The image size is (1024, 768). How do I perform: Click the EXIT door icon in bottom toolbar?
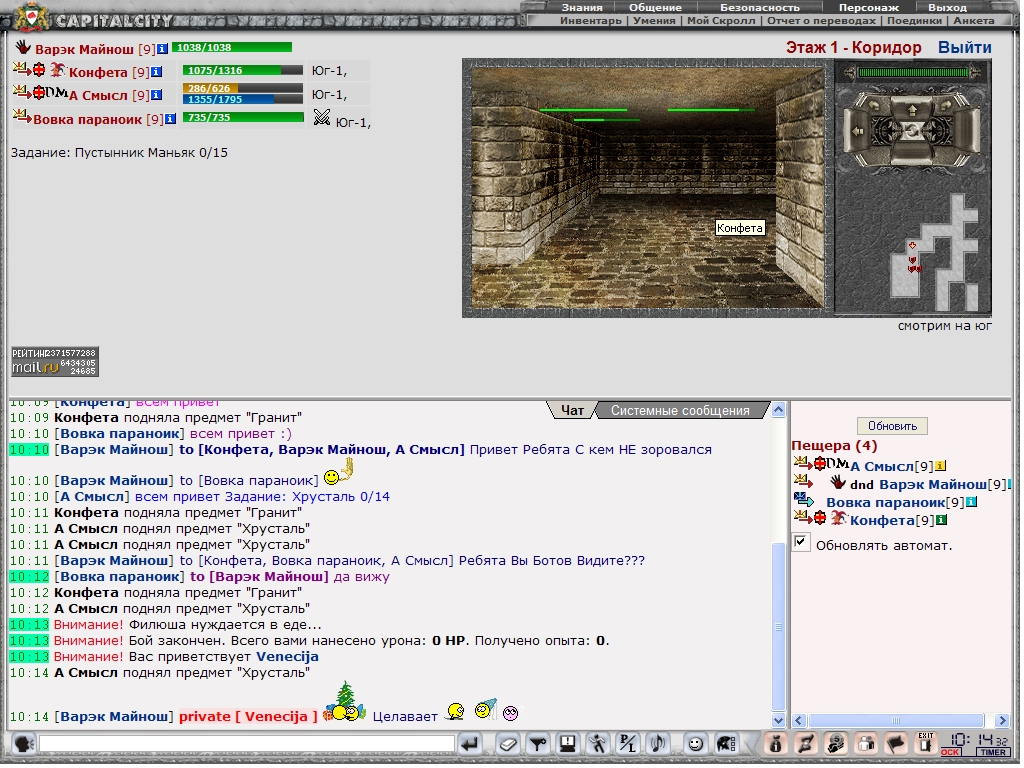click(x=926, y=743)
